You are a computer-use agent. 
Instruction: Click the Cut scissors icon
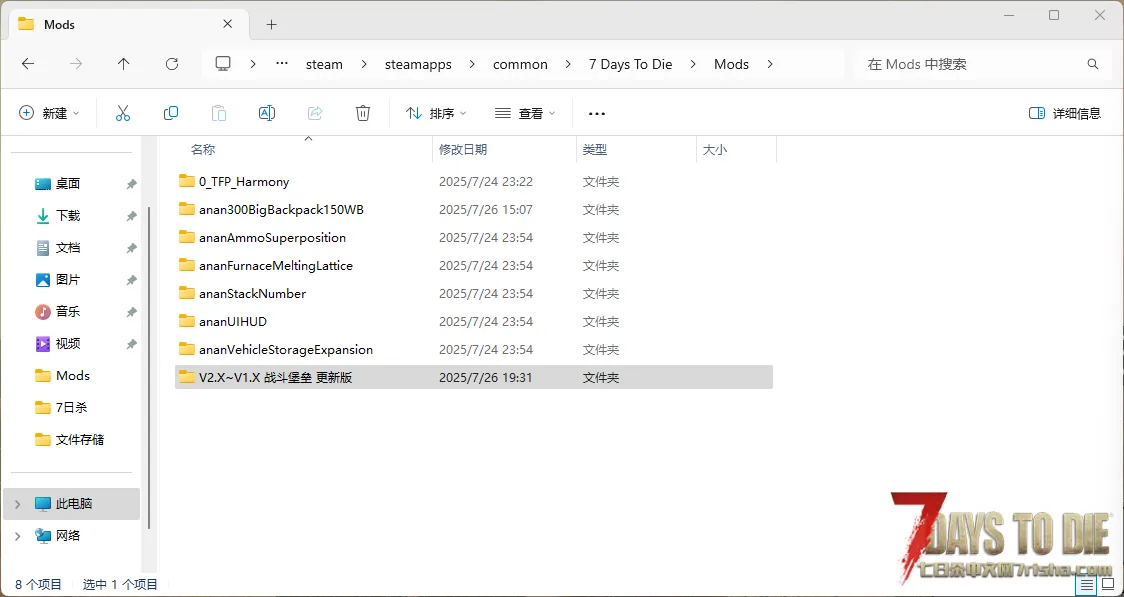click(x=123, y=113)
